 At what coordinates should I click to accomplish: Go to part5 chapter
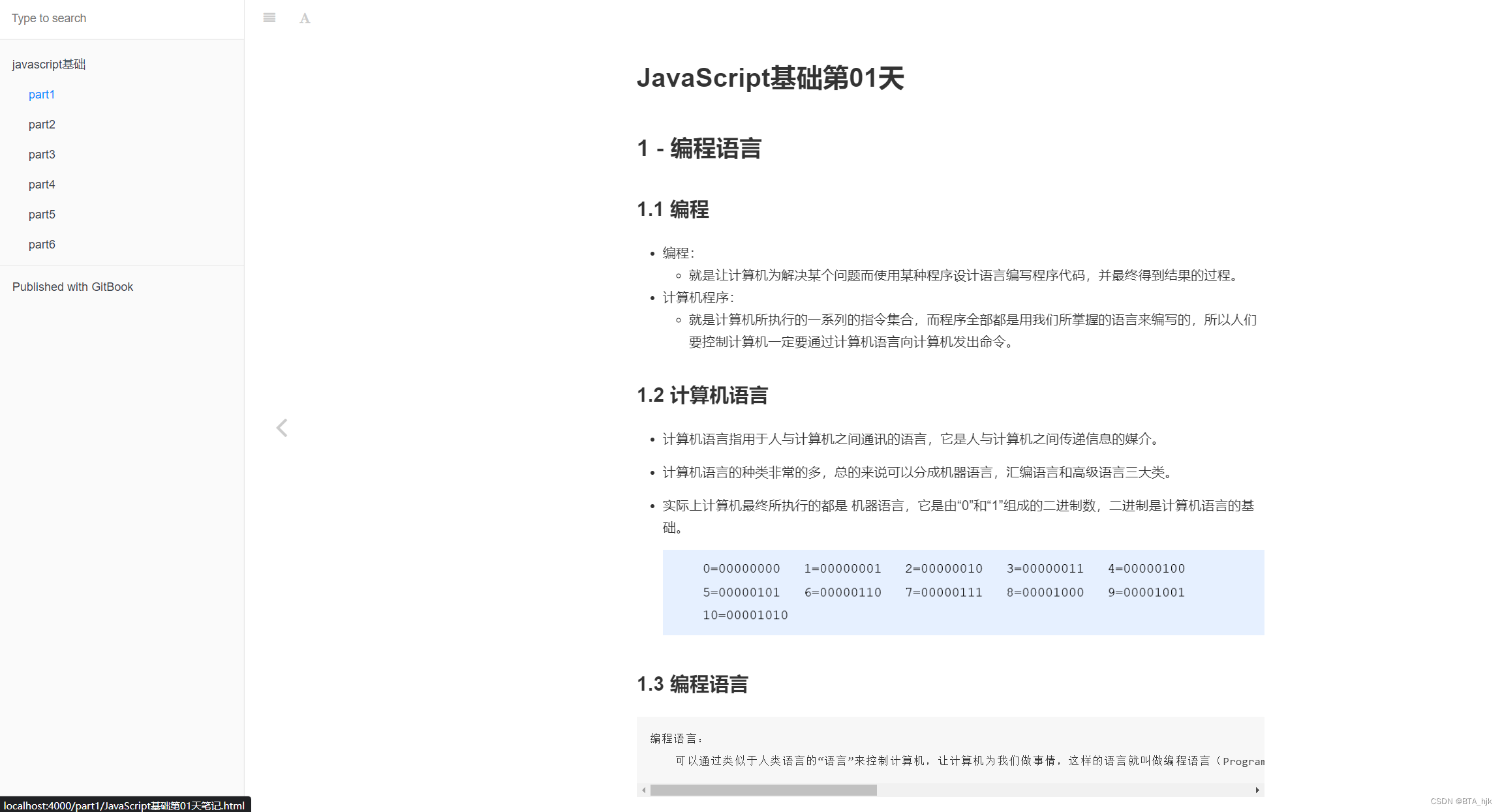pyautogui.click(x=42, y=215)
